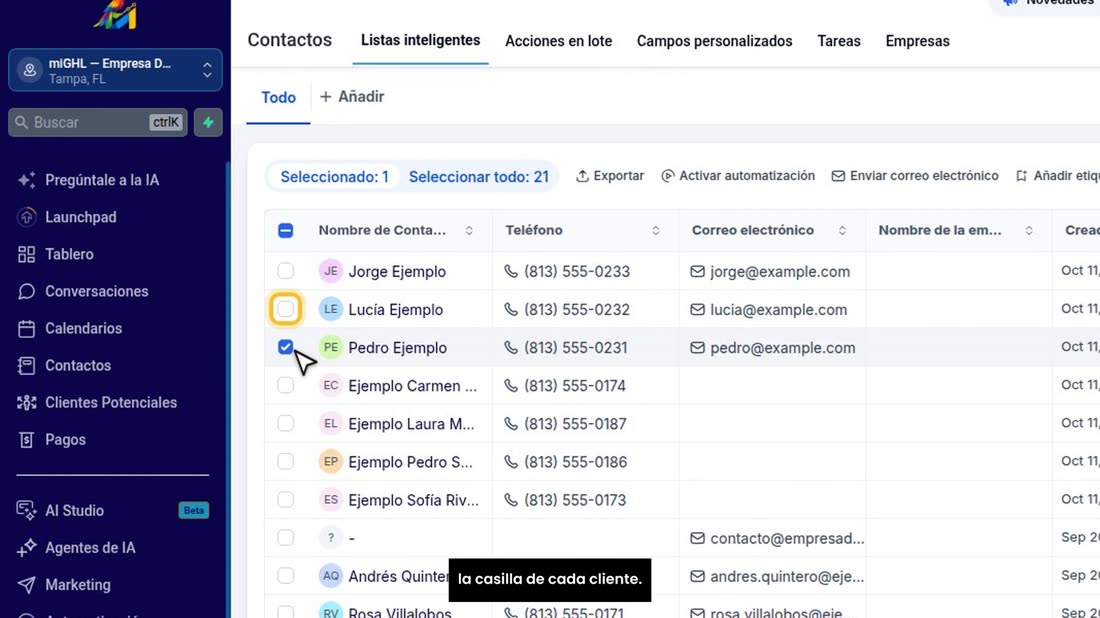Click the PE avatar of Pedro Ejemplo
Image resolution: width=1100 pixels, height=618 pixels.
330,347
